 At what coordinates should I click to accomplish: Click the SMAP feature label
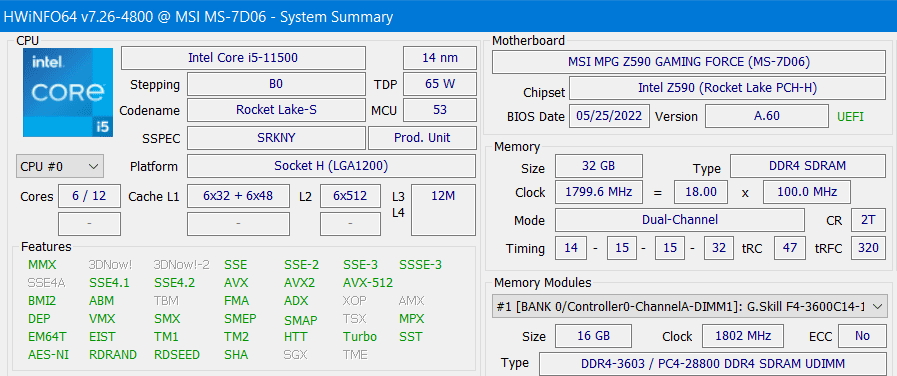coord(300,320)
